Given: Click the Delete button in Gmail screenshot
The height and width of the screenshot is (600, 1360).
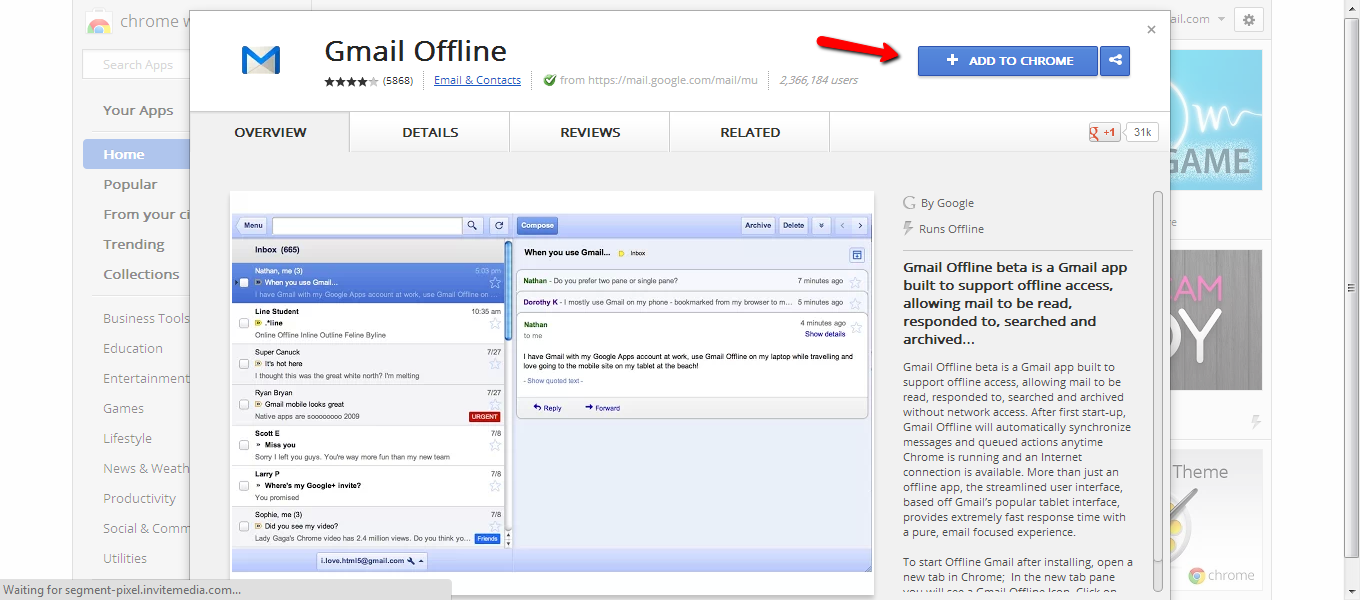Looking at the screenshot, I should point(793,226).
